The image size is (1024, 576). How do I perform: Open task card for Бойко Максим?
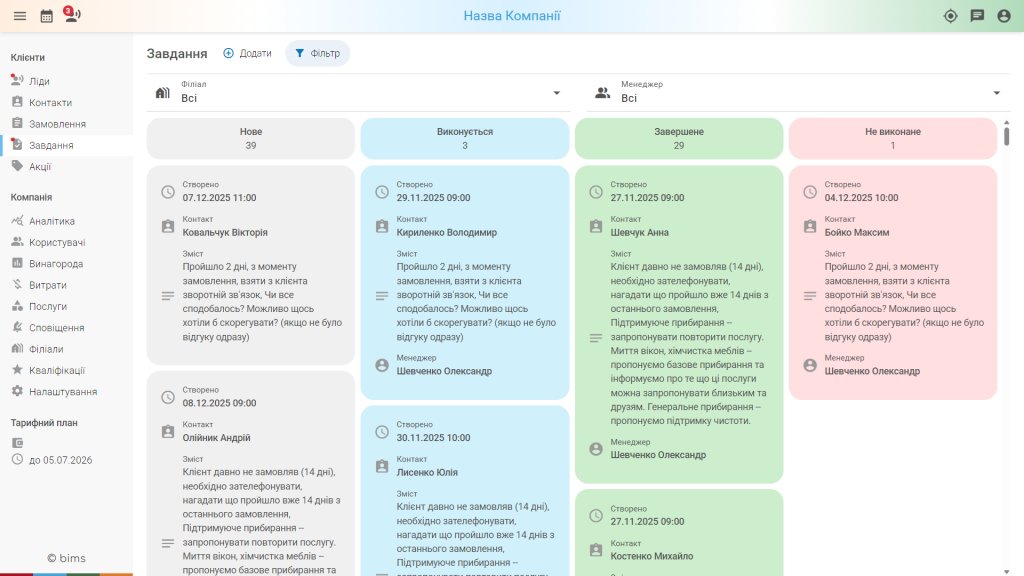click(x=893, y=282)
